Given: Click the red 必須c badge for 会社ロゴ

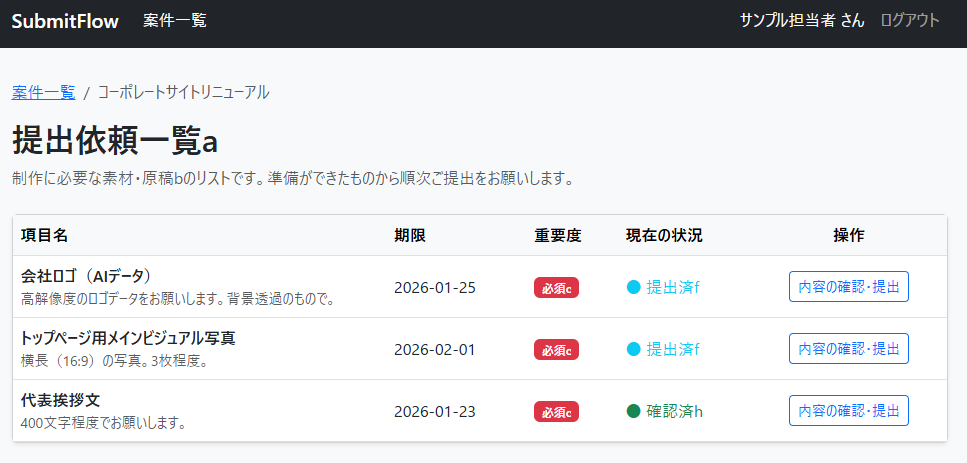Looking at the screenshot, I should (x=556, y=288).
